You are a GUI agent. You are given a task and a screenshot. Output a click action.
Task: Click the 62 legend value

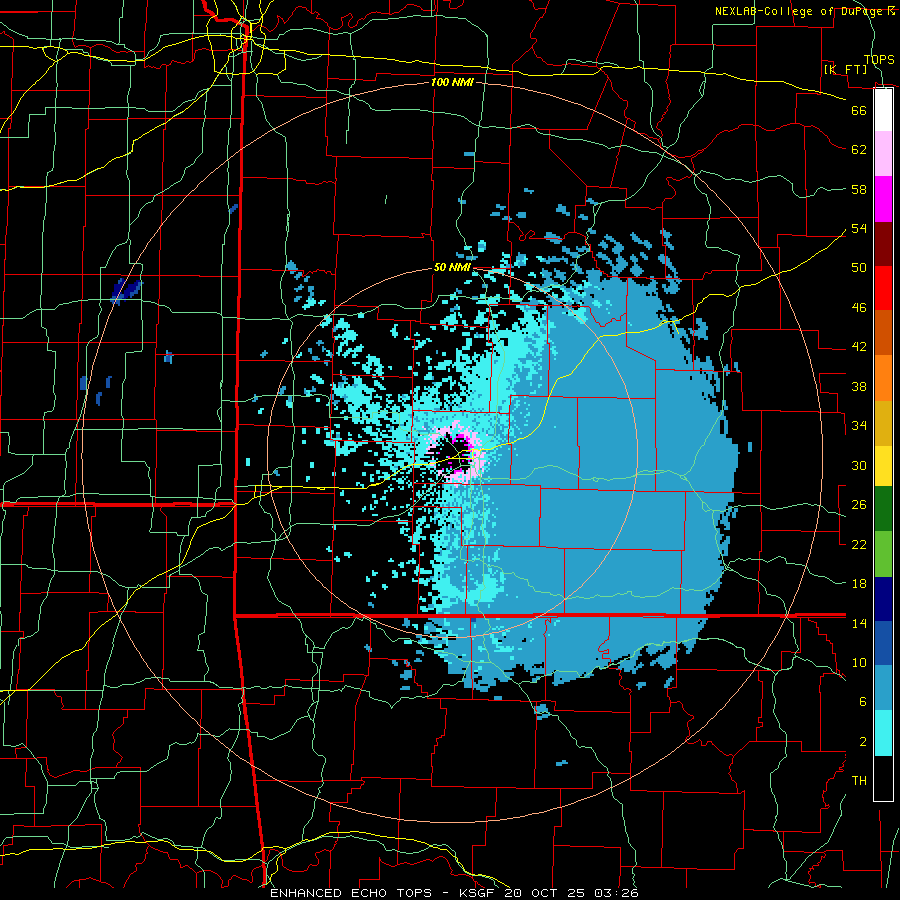point(859,150)
